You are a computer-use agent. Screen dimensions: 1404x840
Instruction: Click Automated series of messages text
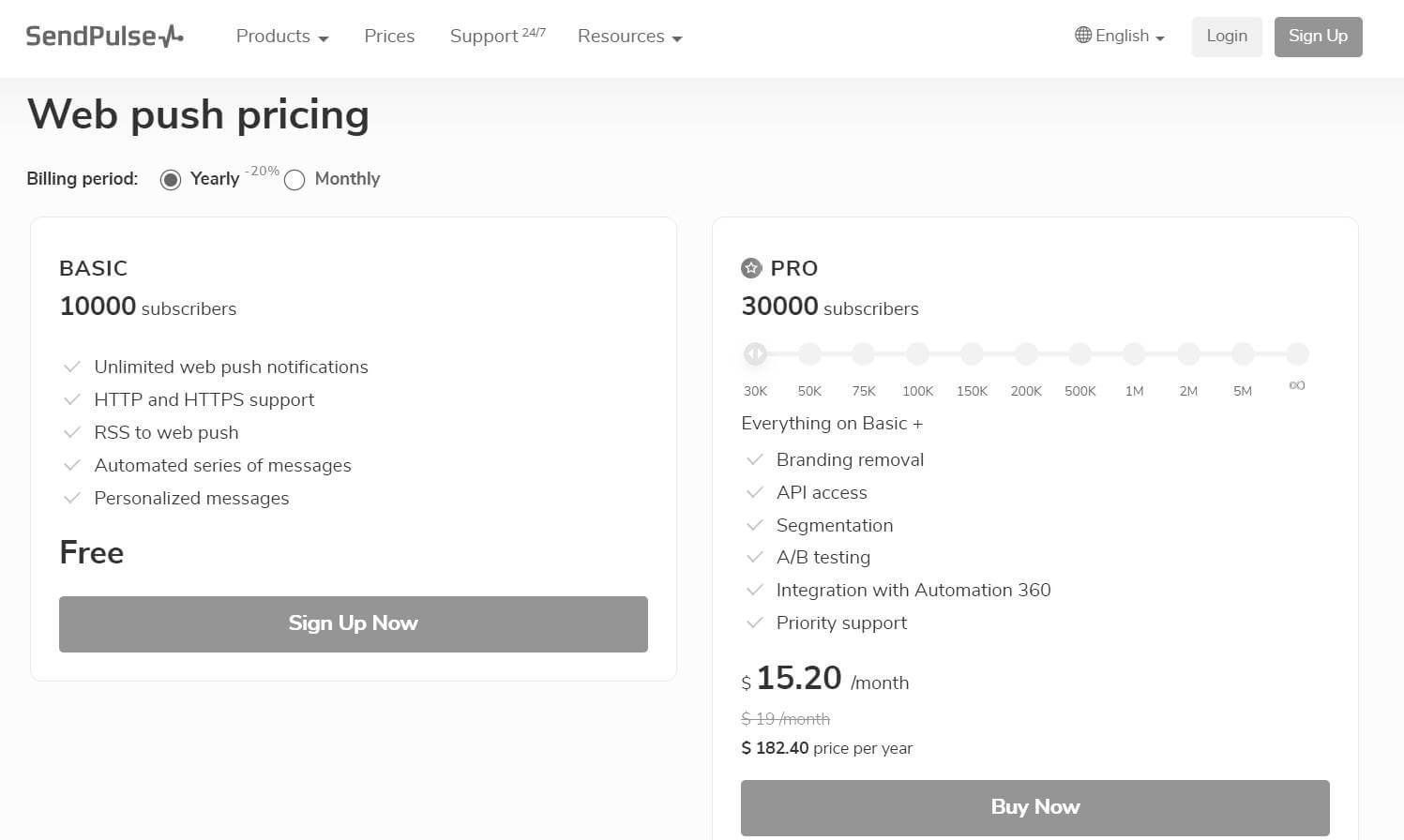(x=222, y=465)
